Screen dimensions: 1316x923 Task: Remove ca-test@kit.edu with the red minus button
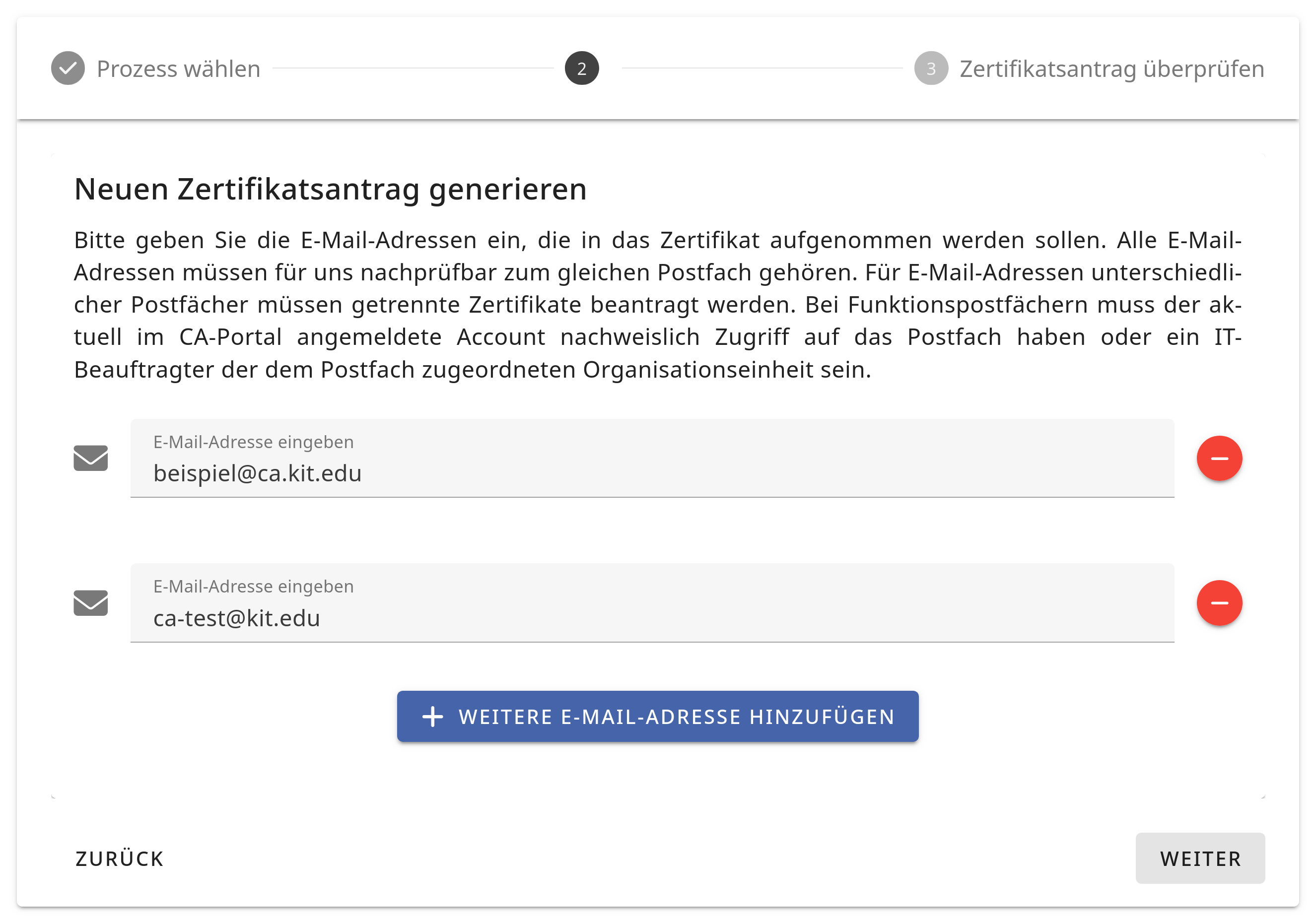[x=1219, y=603]
